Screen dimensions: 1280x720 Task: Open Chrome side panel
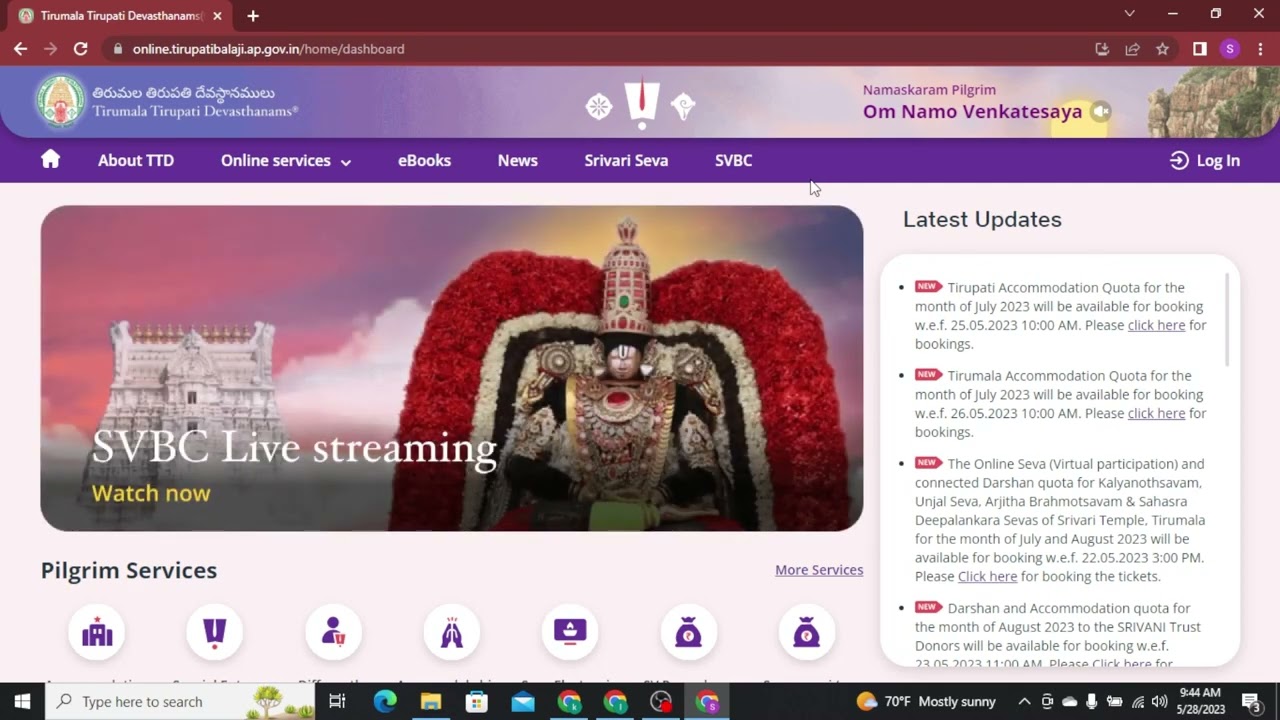coord(1200,49)
